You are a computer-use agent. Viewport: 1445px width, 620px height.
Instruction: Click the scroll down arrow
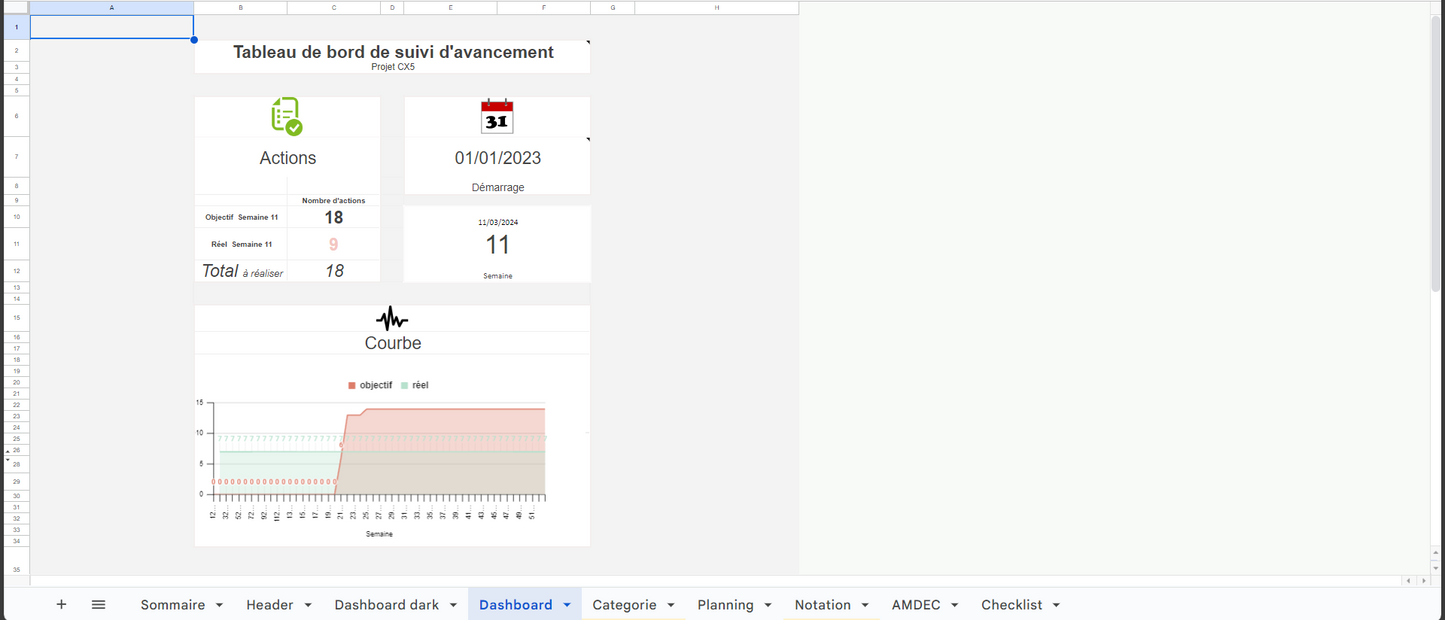click(x=1437, y=568)
